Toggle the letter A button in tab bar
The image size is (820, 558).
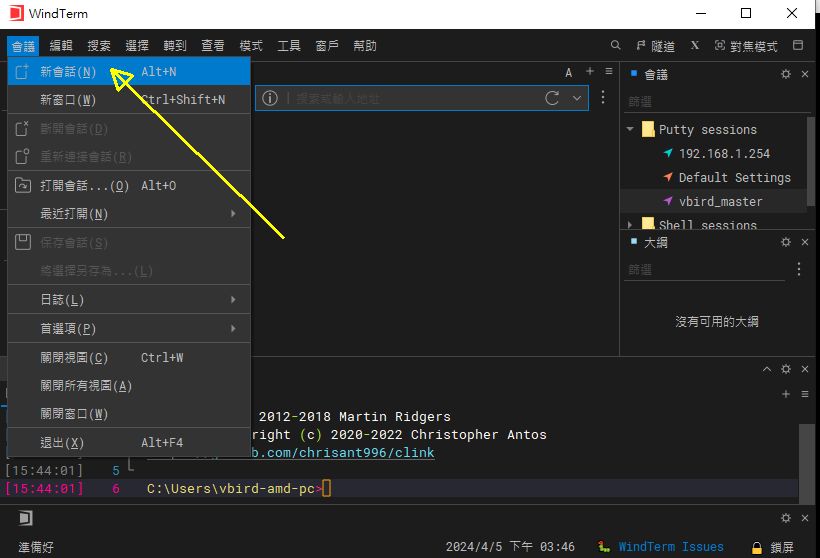(569, 72)
